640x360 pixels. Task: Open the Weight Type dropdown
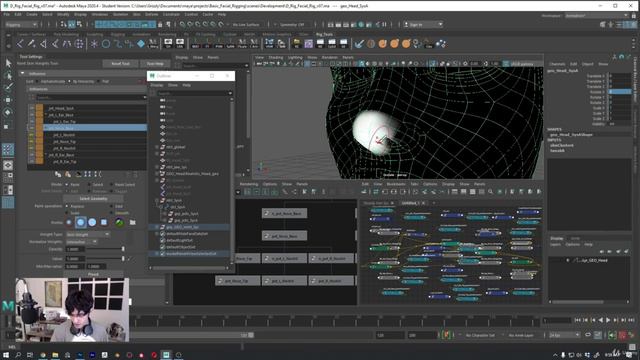[x=88, y=235]
